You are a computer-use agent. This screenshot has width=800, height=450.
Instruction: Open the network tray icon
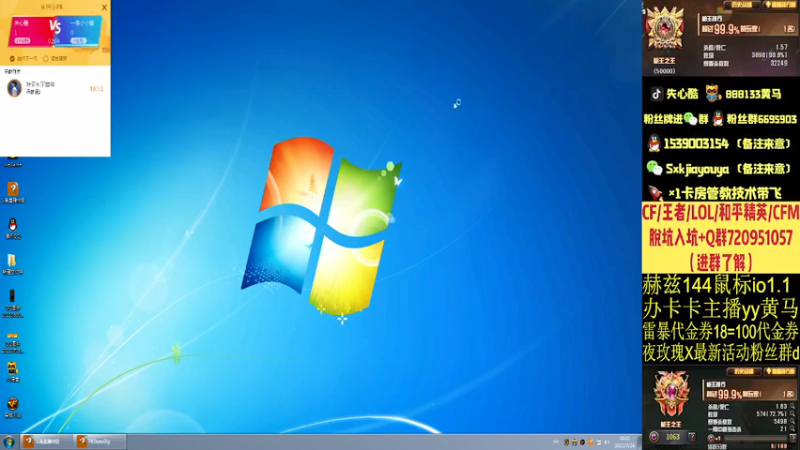[x=599, y=442]
